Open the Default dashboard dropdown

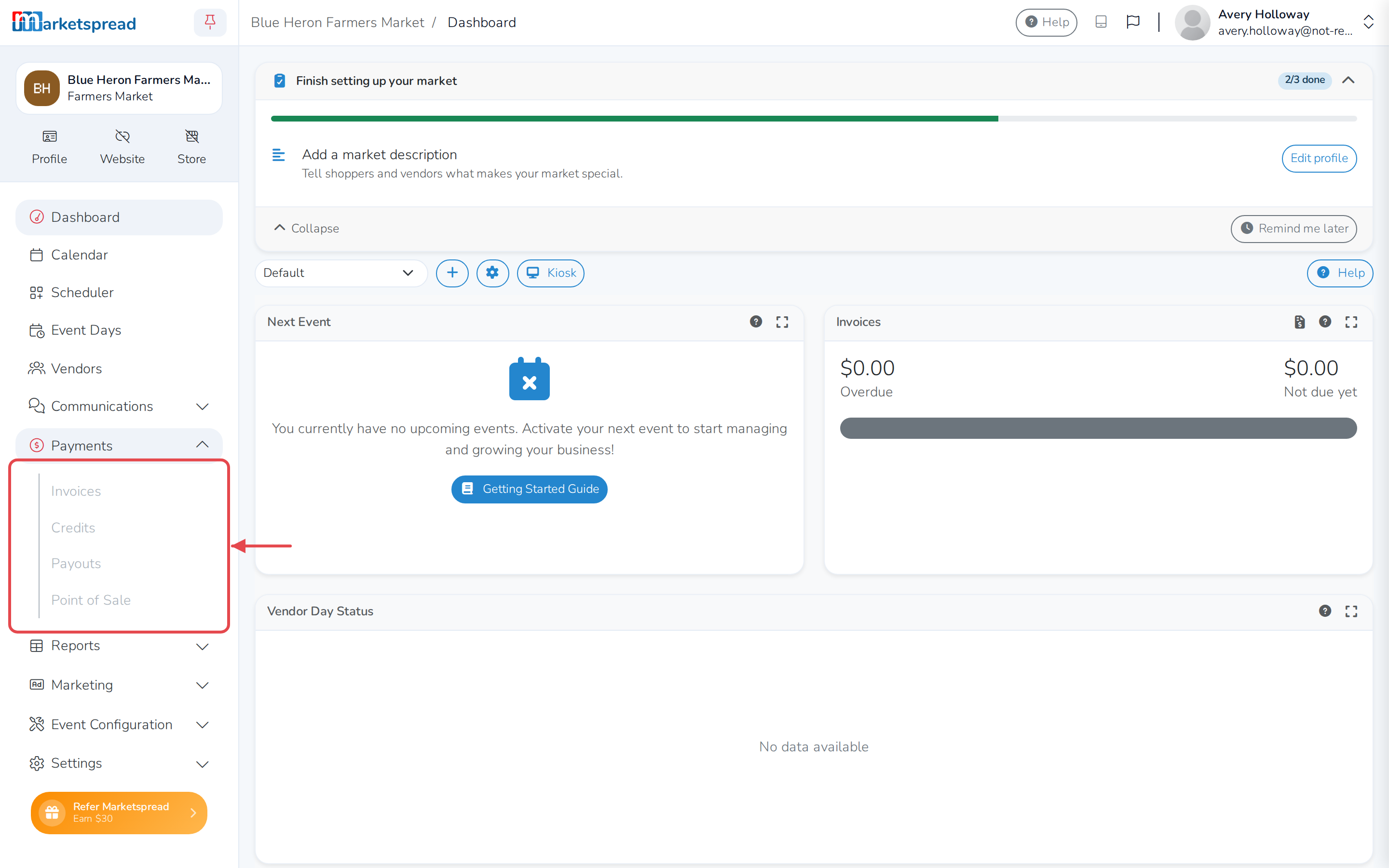(x=341, y=272)
